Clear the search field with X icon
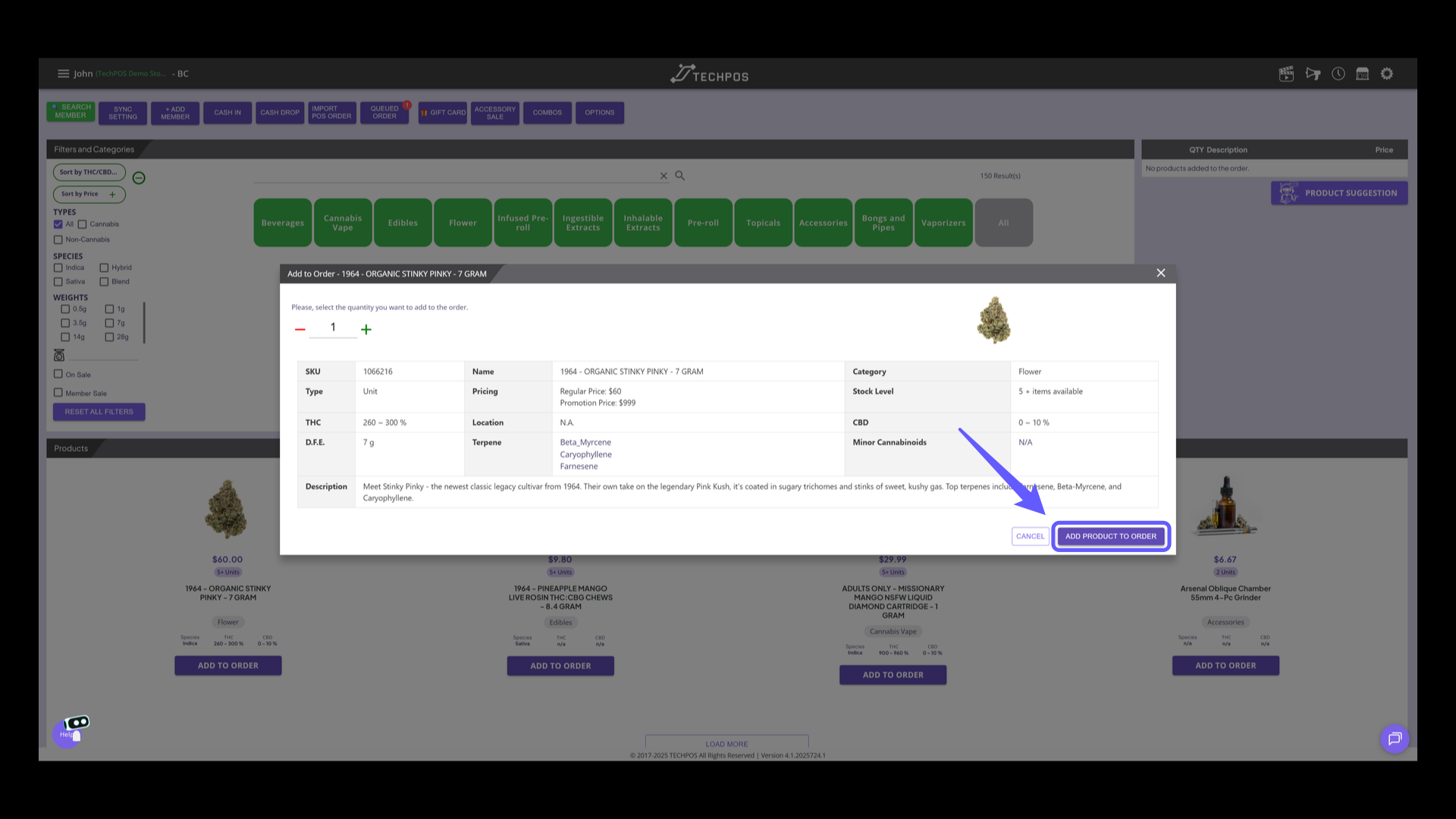1456x819 pixels. pyautogui.click(x=664, y=176)
